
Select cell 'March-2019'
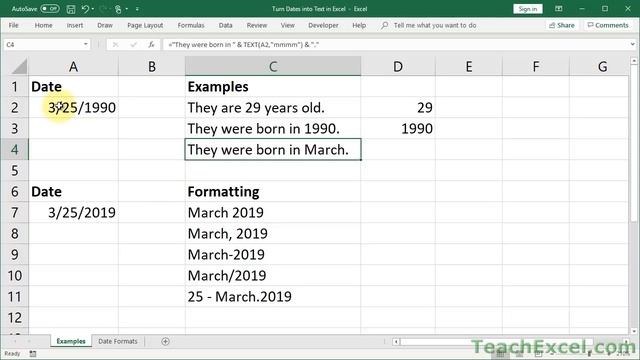point(273,255)
